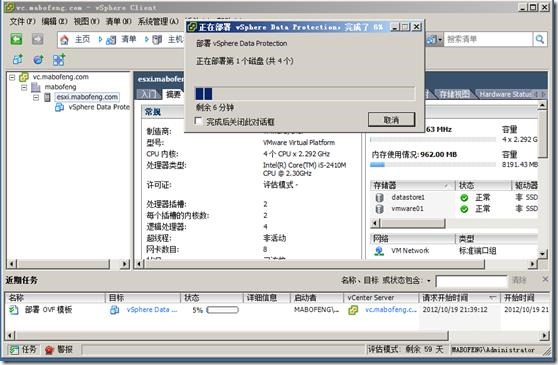Viewport: 558px width, 365px height.
Task: Click the vCenter icon in task row
Action: (353, 310)
